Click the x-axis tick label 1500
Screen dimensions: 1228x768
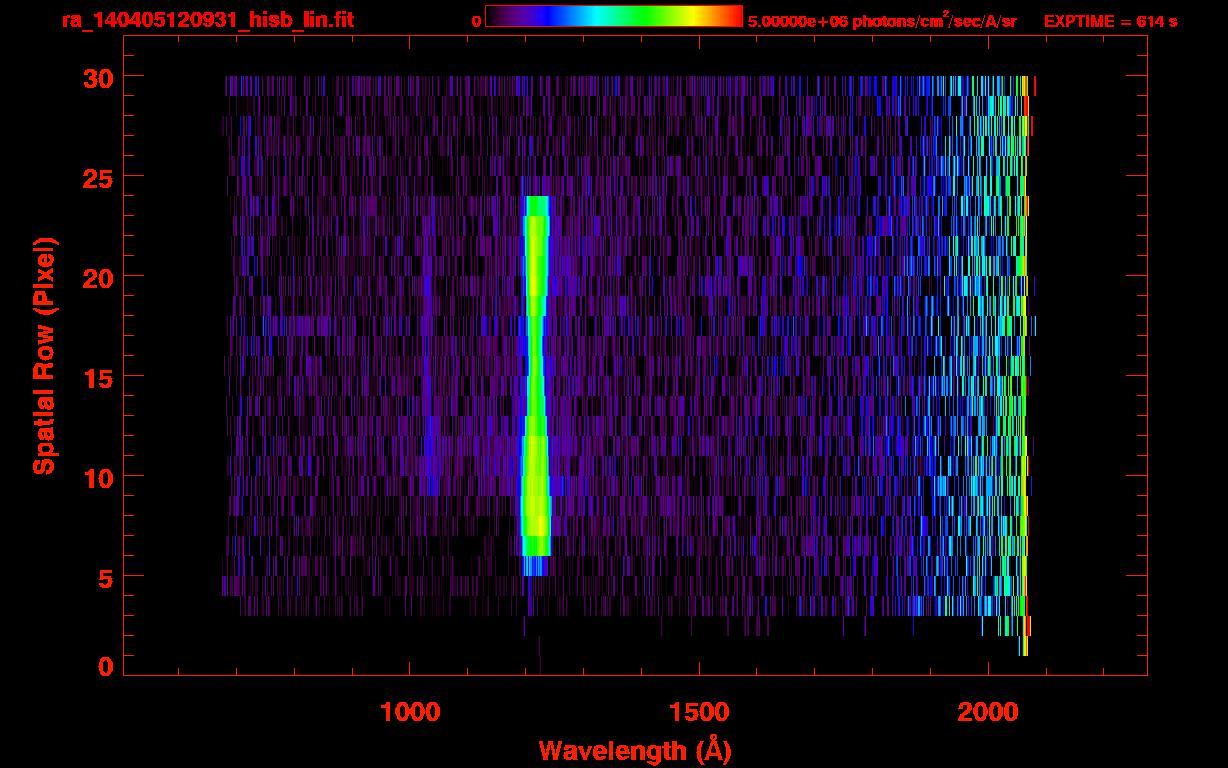(x=699, y=712)
